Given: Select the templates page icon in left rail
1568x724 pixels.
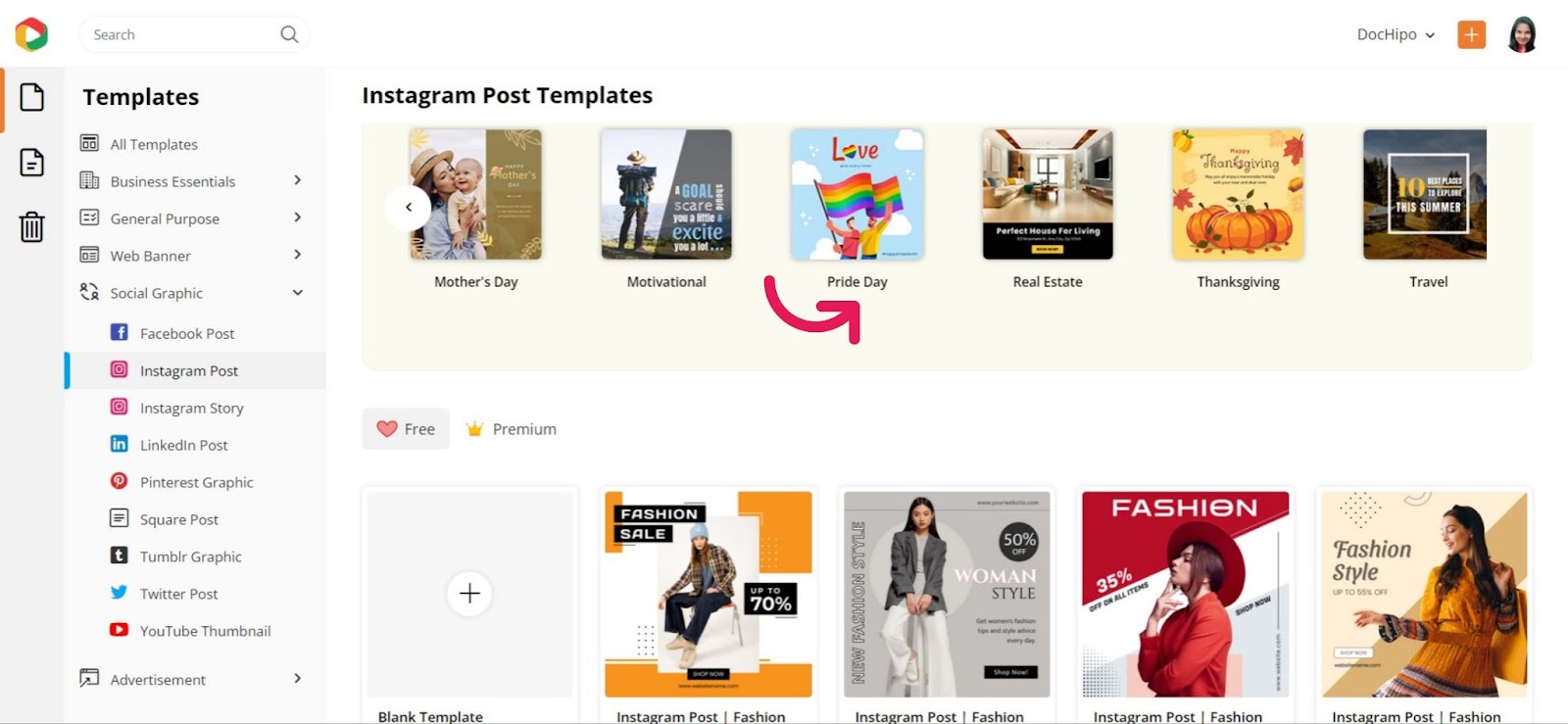Looking at the screenshot, I should click(32, 97).
